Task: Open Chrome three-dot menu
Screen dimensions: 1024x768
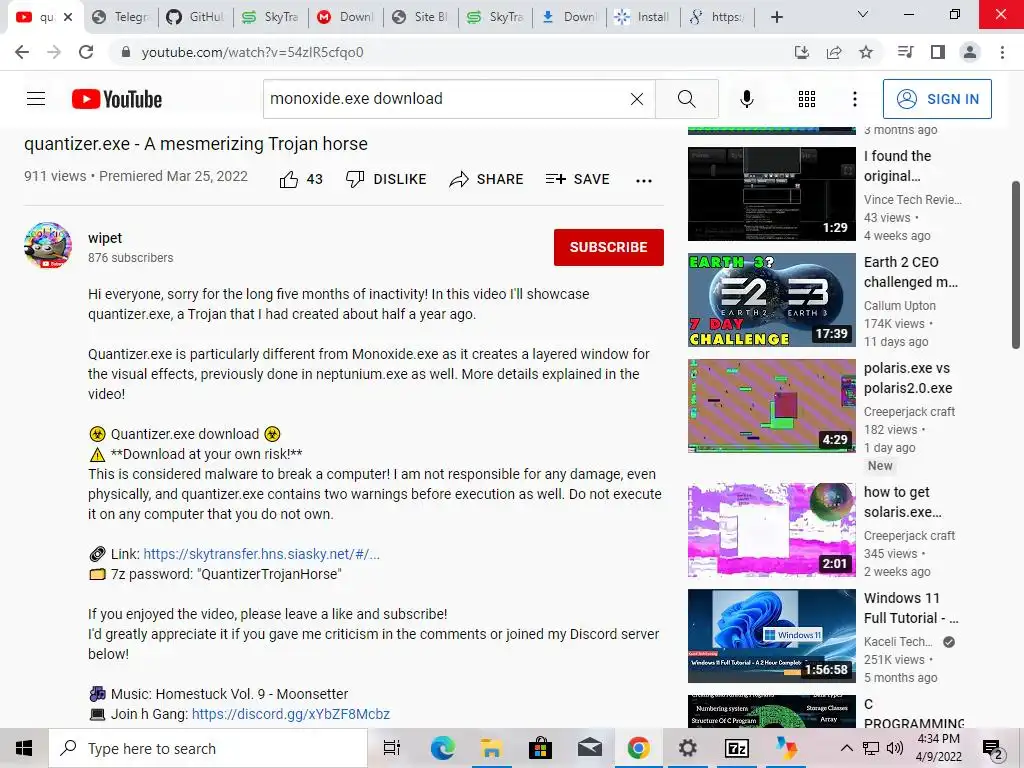Action: coord(1002,52)
